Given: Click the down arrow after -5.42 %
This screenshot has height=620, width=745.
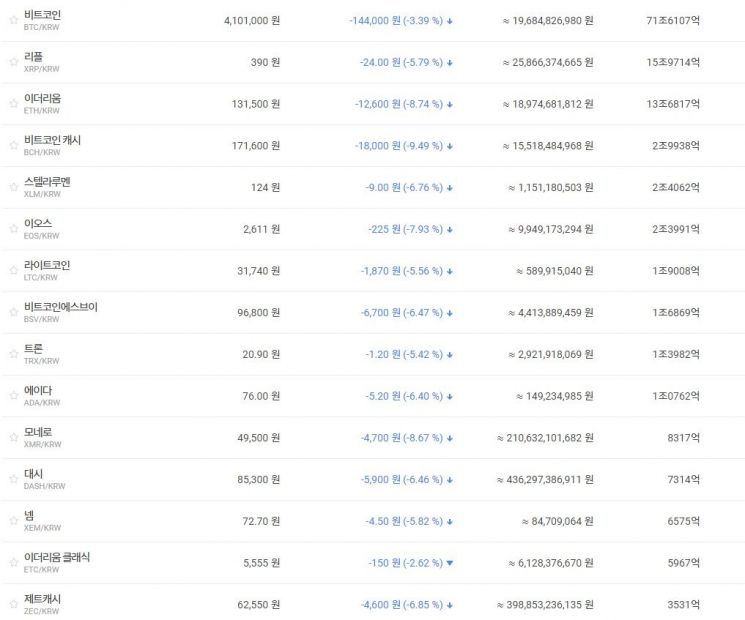Looking at the screenshot, I should pos(449,355).
